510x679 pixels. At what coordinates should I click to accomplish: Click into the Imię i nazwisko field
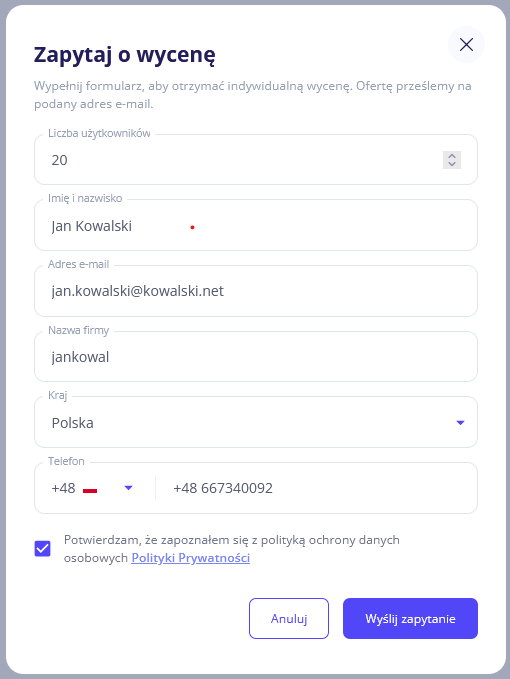click(256, 225)
